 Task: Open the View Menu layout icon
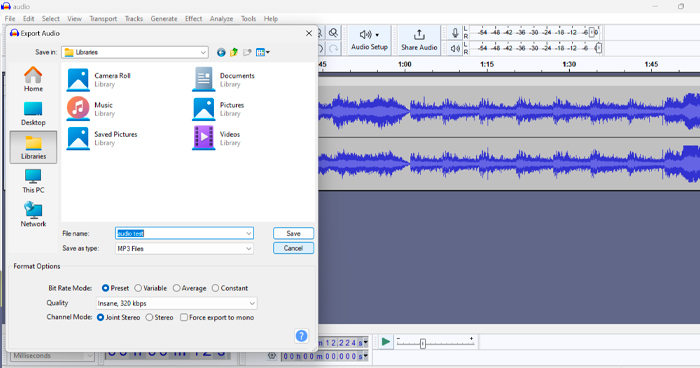260,53
